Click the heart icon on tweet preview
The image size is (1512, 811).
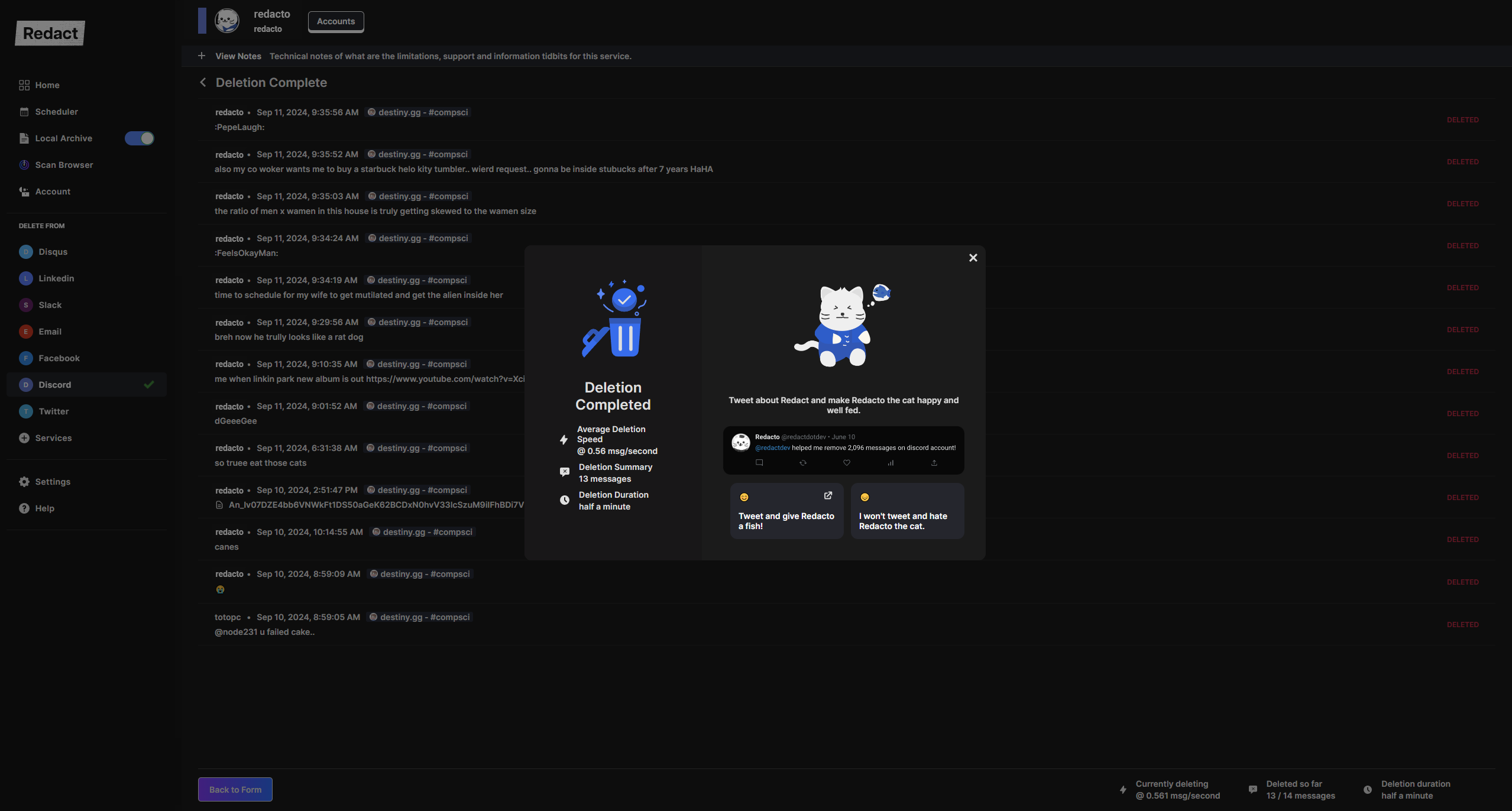[x=847, y=463]
